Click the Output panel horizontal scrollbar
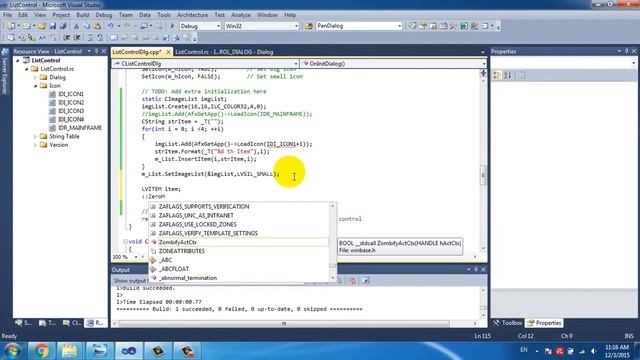This screenshot has width=640, height=360. click(x=284, y=323)
